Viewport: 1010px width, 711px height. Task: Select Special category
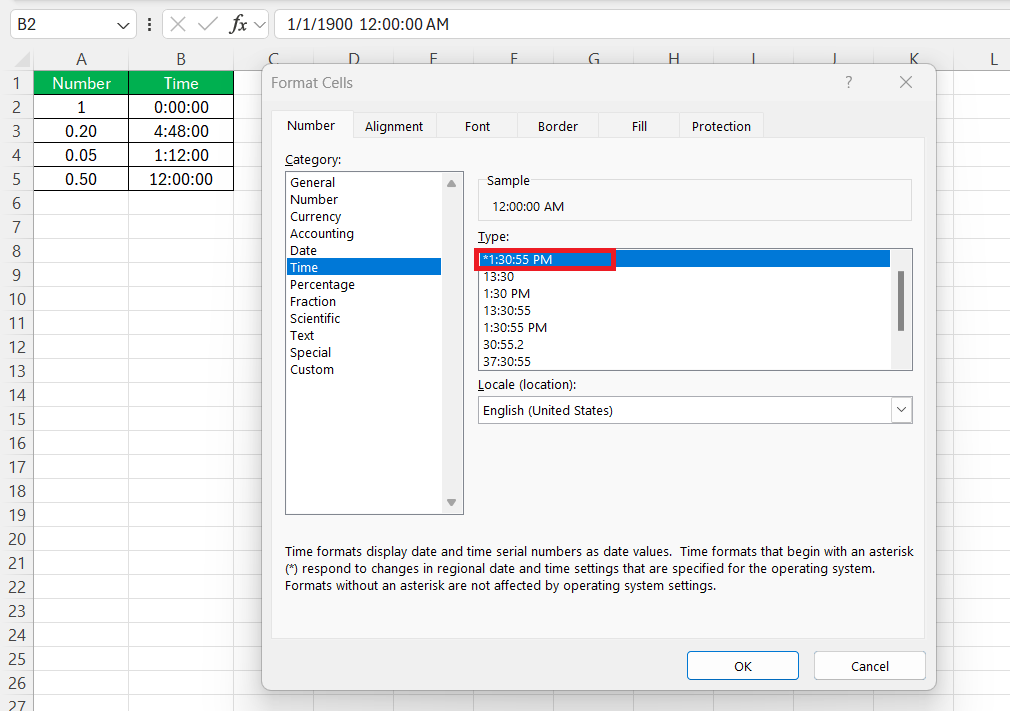click(364, 352)
